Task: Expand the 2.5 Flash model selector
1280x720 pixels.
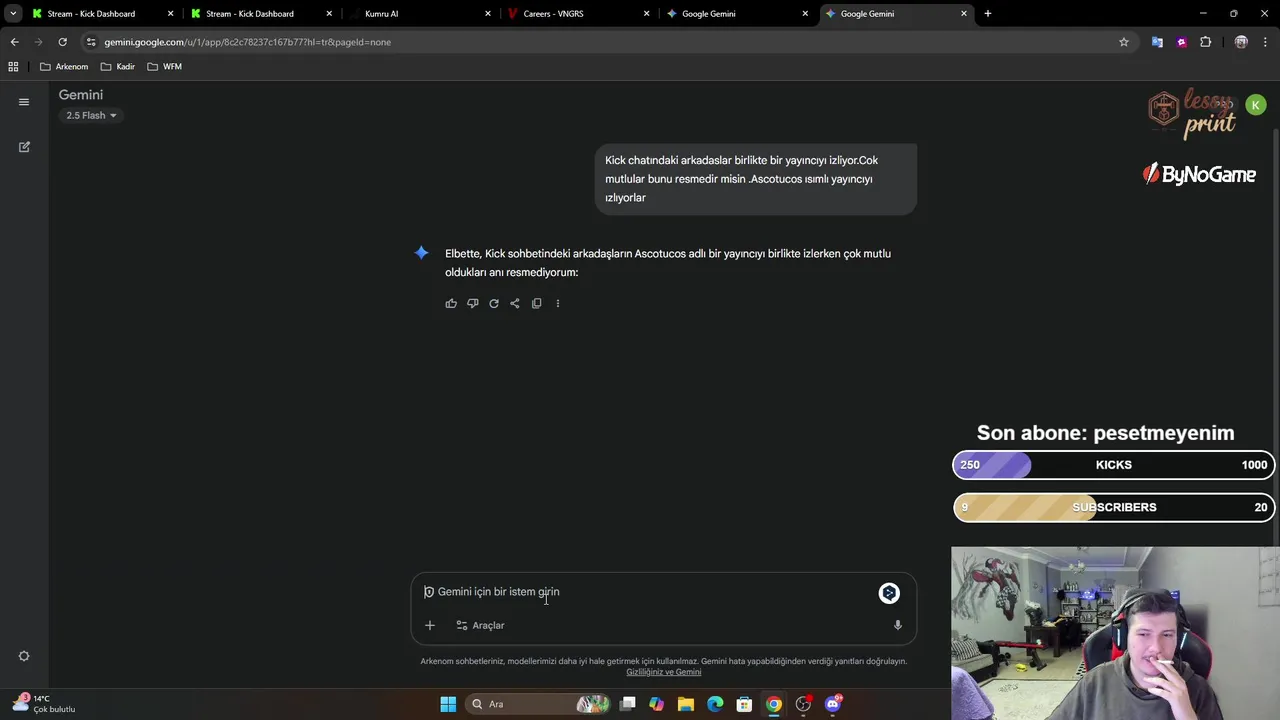Action: click(x=91, y=115)
